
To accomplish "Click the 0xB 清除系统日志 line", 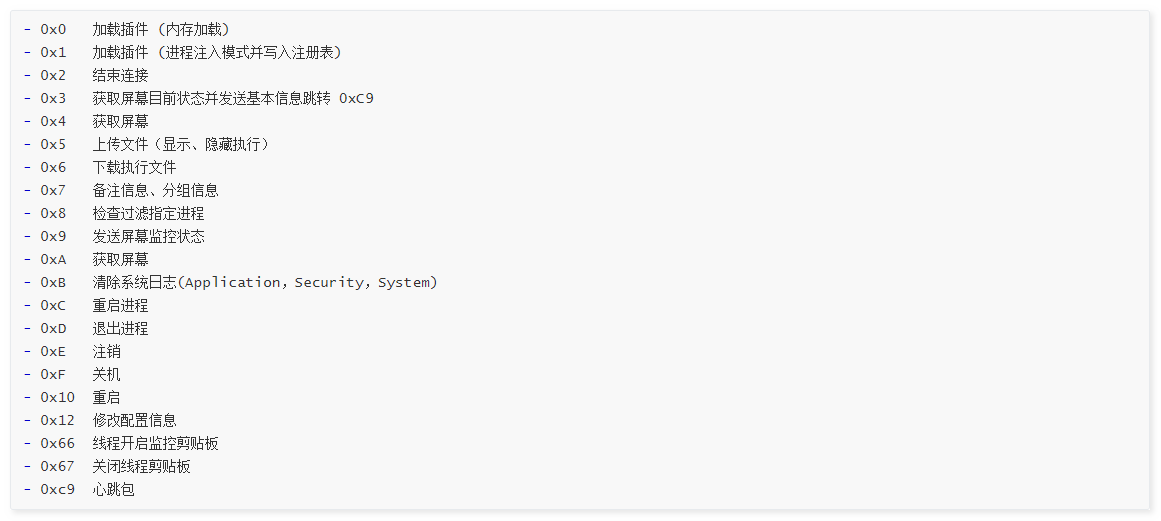I will pos(265,282).
